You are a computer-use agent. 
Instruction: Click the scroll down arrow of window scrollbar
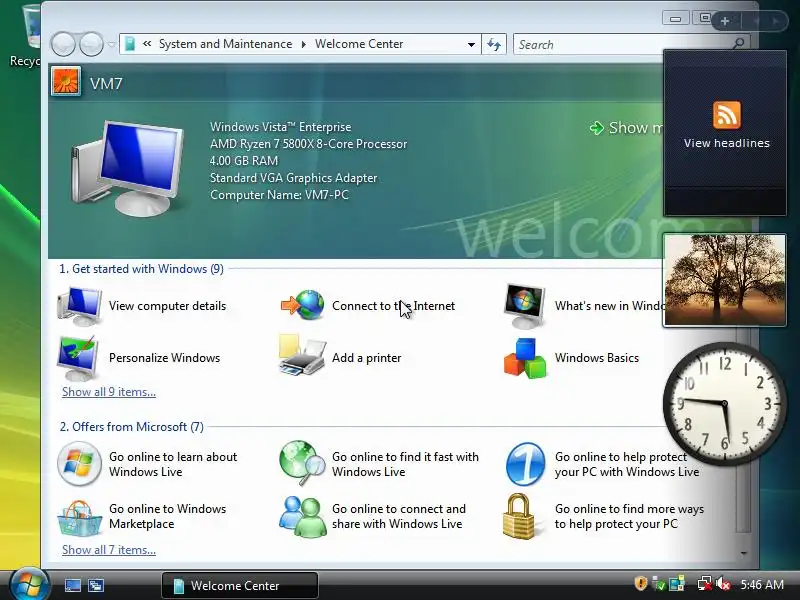pyautogui.click(x=743, y=553)
